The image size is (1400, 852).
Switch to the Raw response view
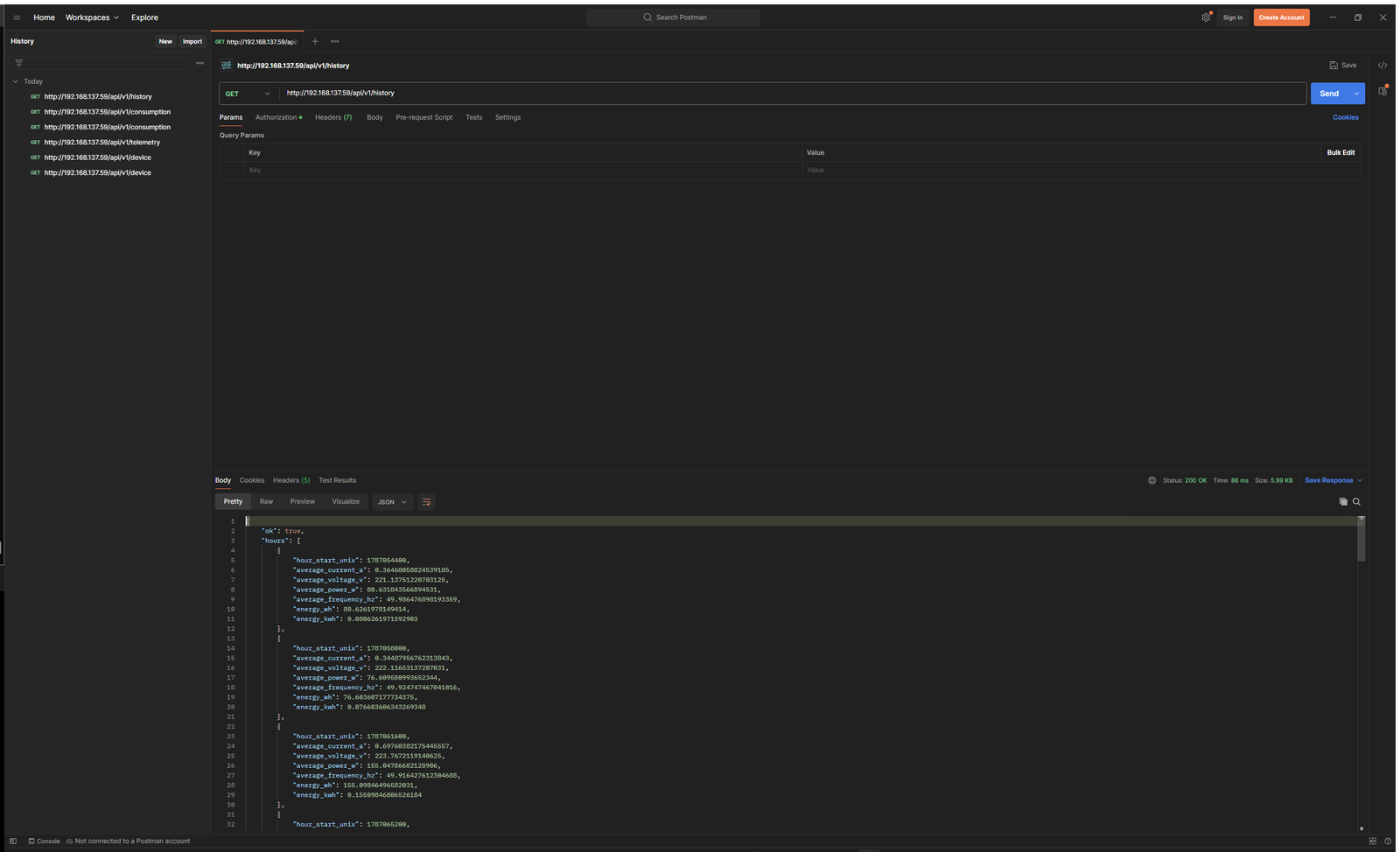[267, 502]
